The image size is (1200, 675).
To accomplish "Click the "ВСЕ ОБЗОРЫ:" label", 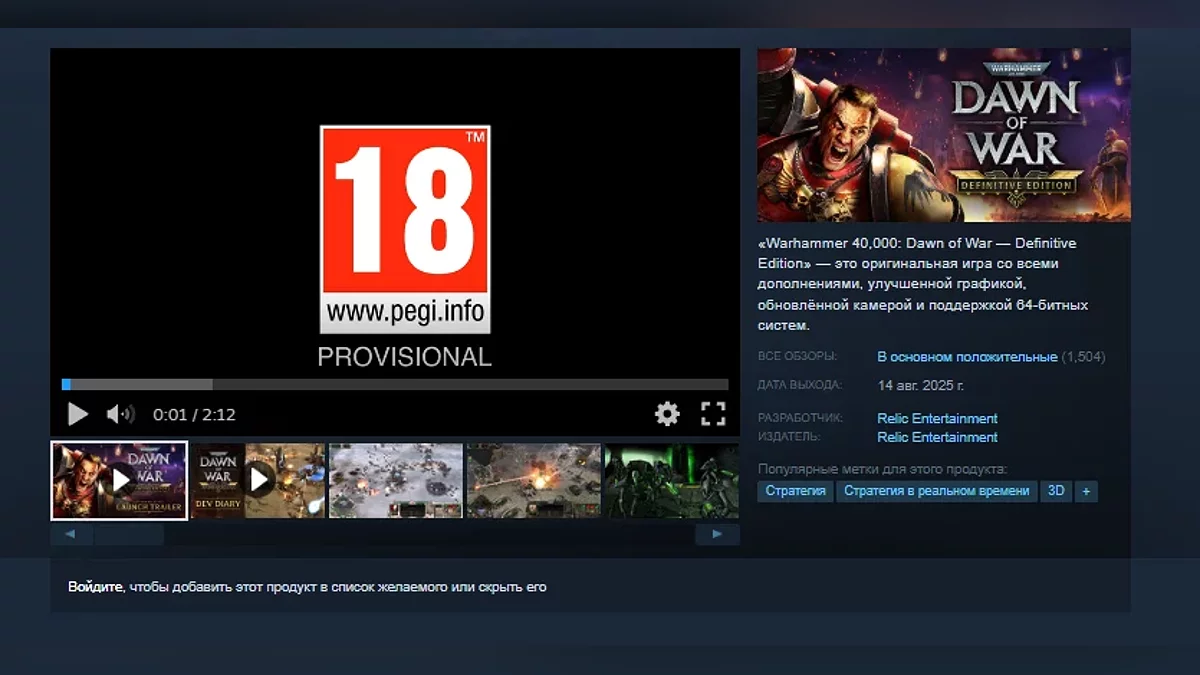I will point(798,357).
